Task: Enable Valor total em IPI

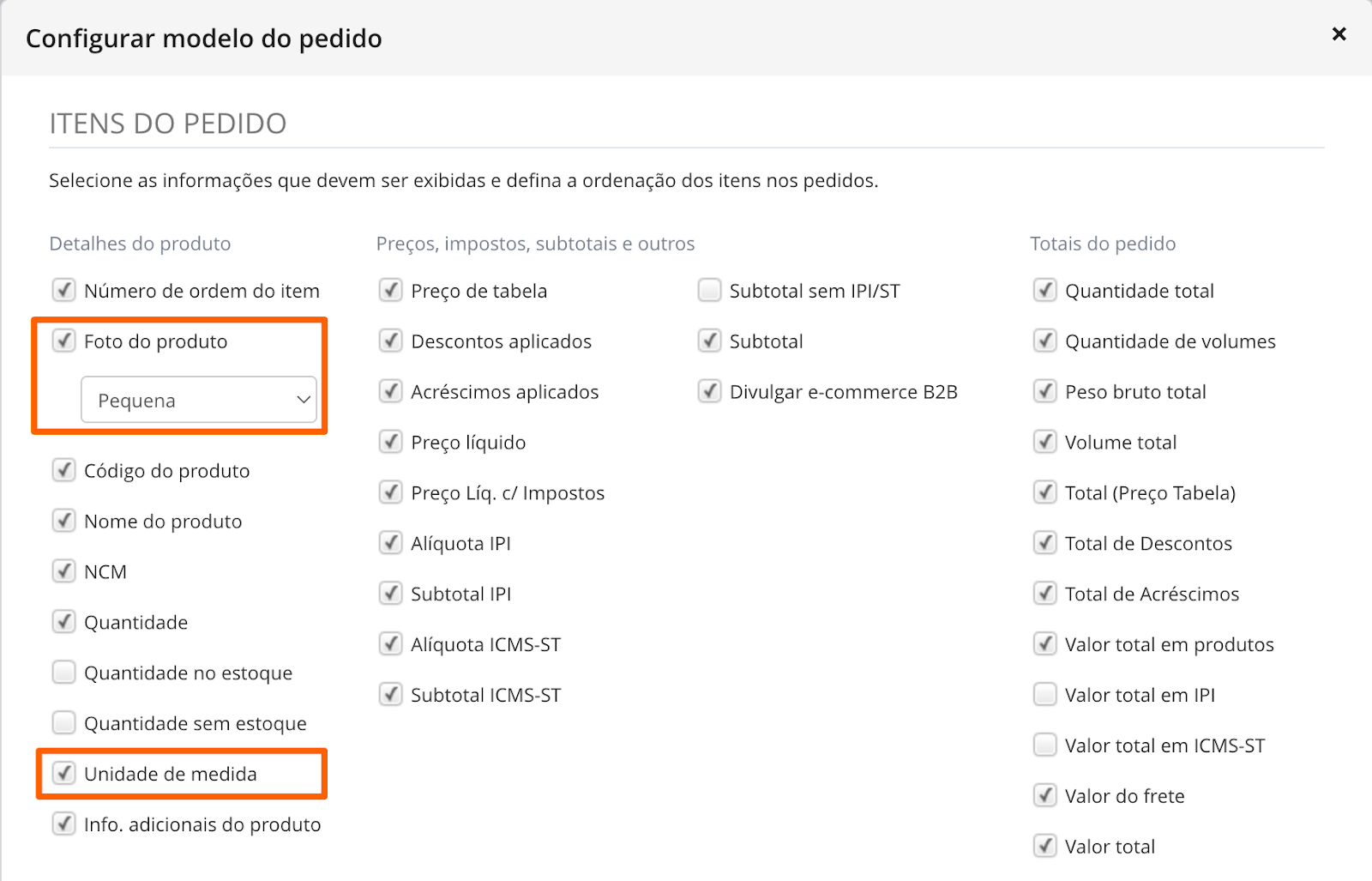Action: 1045,695
